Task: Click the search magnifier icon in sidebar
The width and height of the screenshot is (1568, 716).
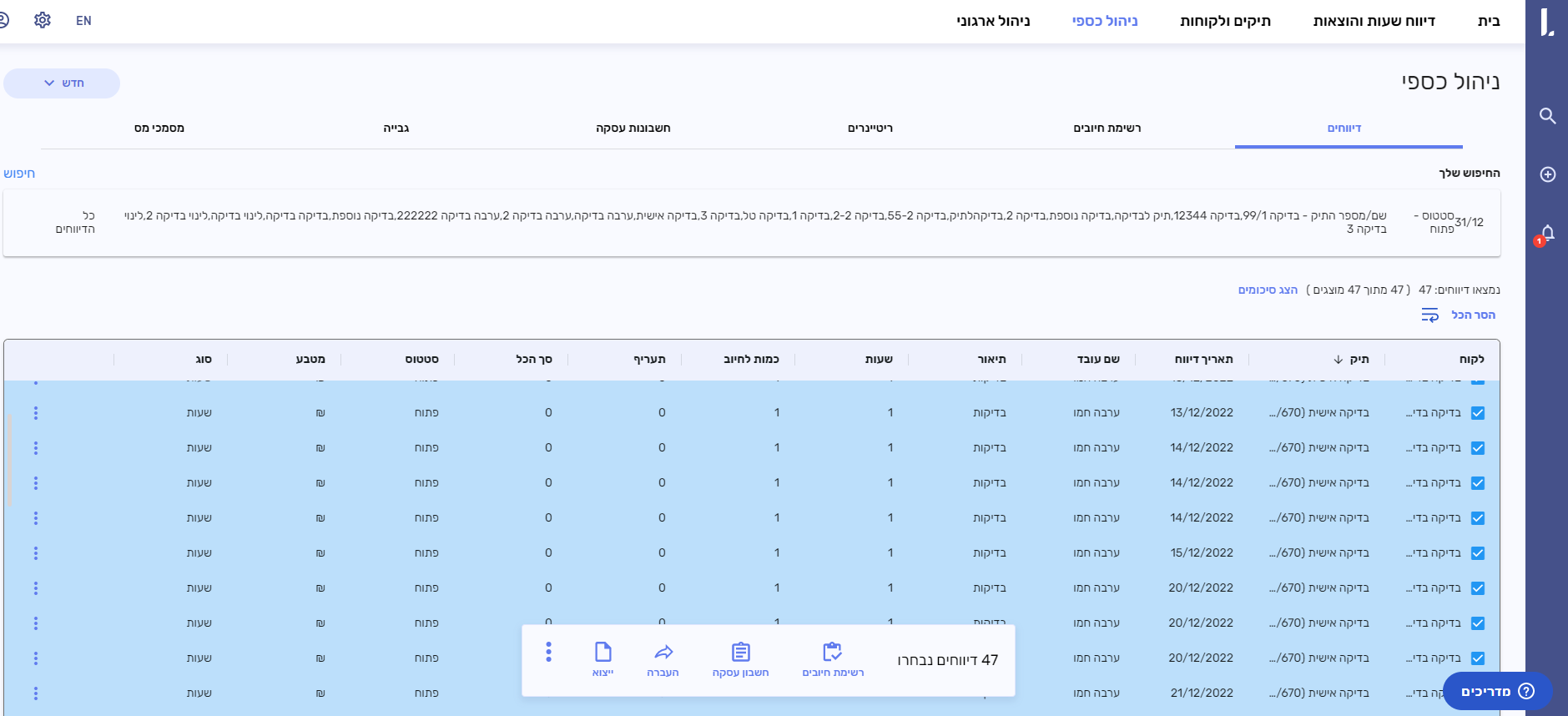Action: pyautogui.click(x=1547, y=116)
